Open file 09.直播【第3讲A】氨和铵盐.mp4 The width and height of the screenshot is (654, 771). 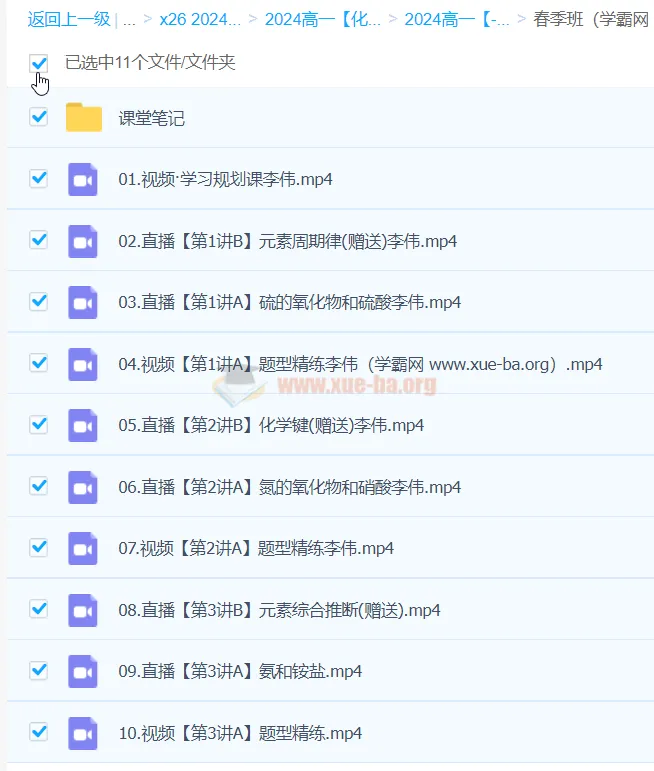point(240,671)
